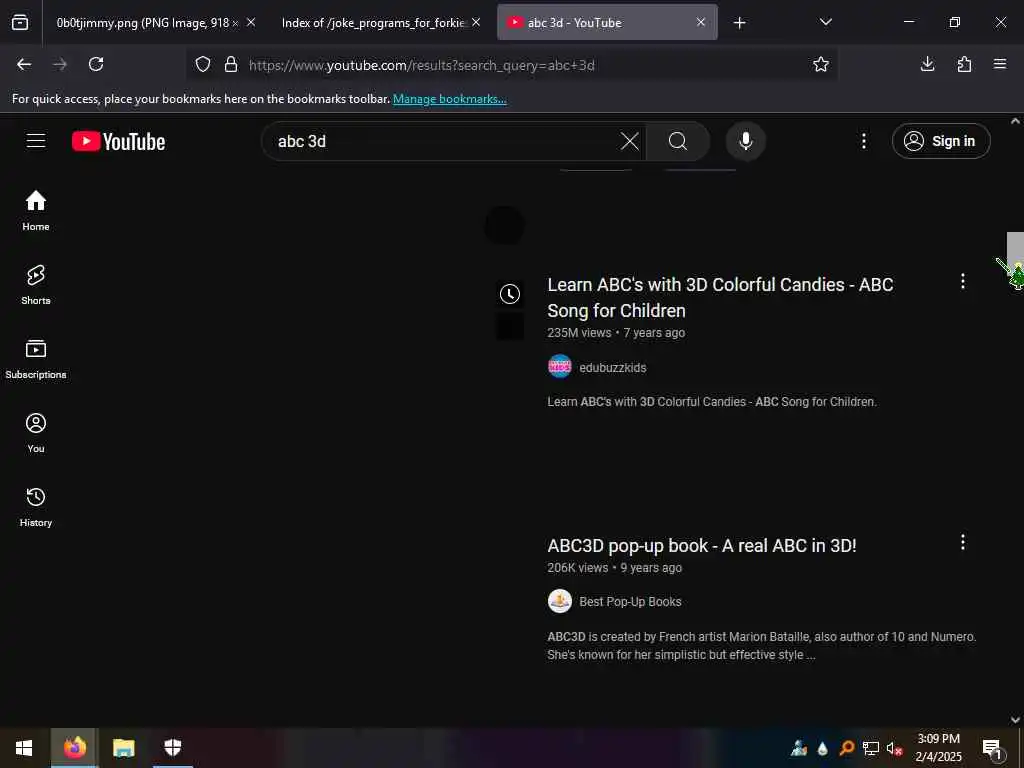The image size is (1024, 768).
Task: Open the network tray icon
Action: click(x=871, y=749)
